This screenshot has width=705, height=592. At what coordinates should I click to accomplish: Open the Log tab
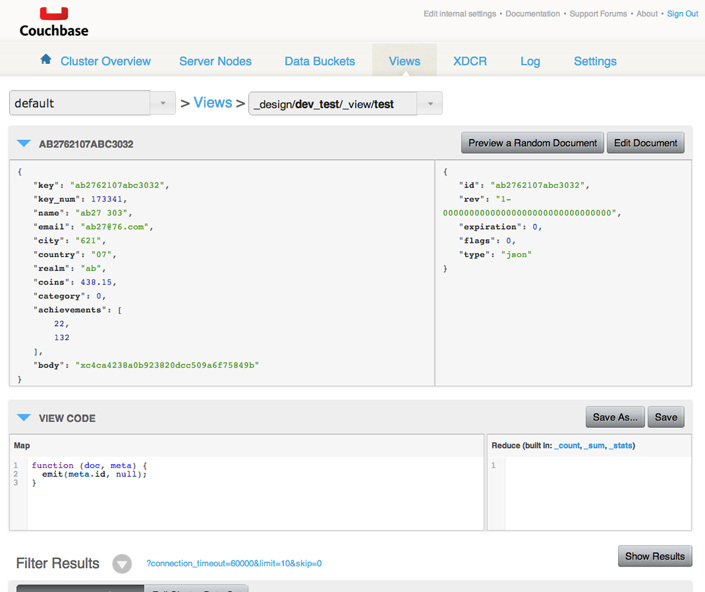pyautogui.click(x=530, y=61)
